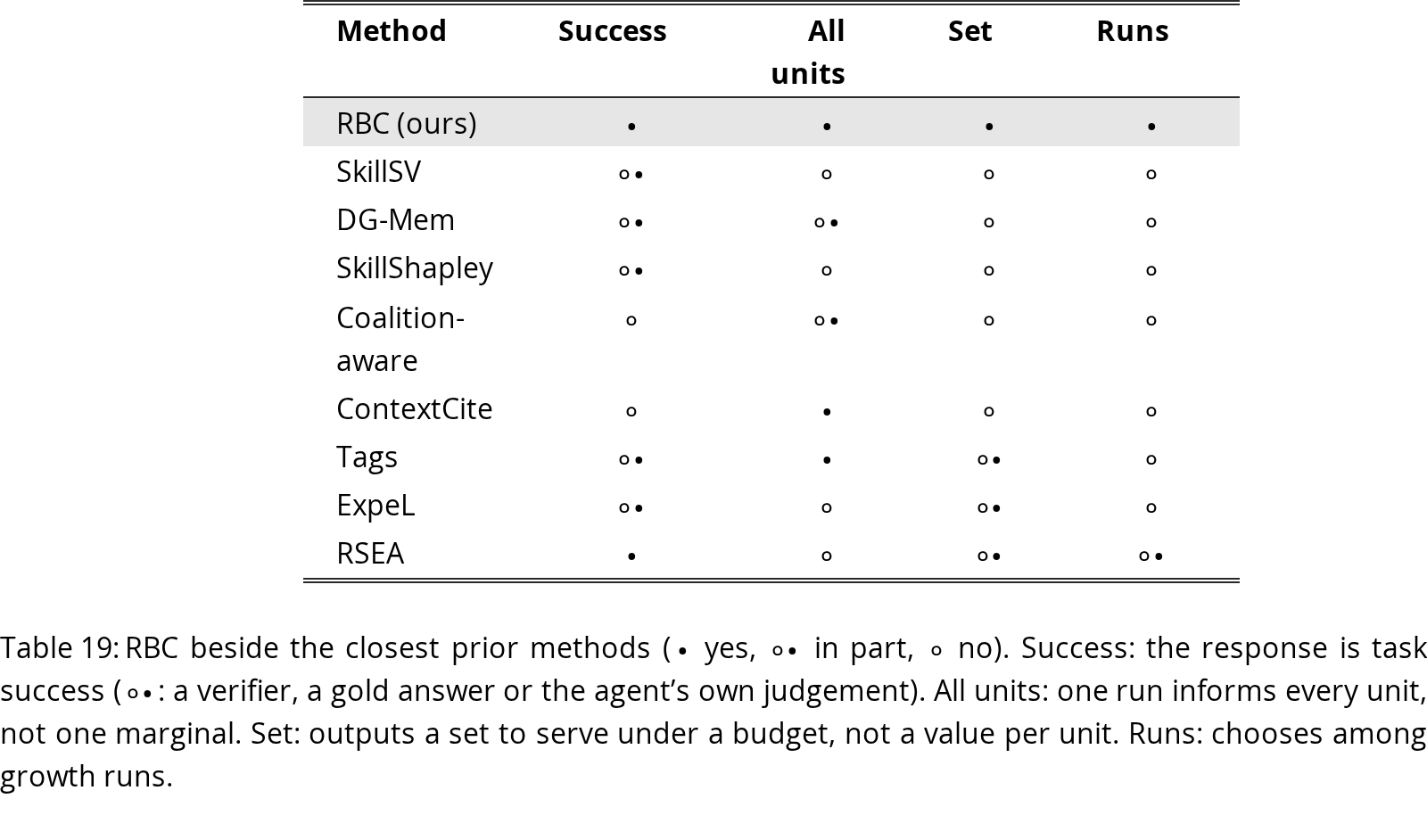Viewport: 1427px width, 840px height.
Task: Click the RSEA method name
Action: (x=370, y=554)
